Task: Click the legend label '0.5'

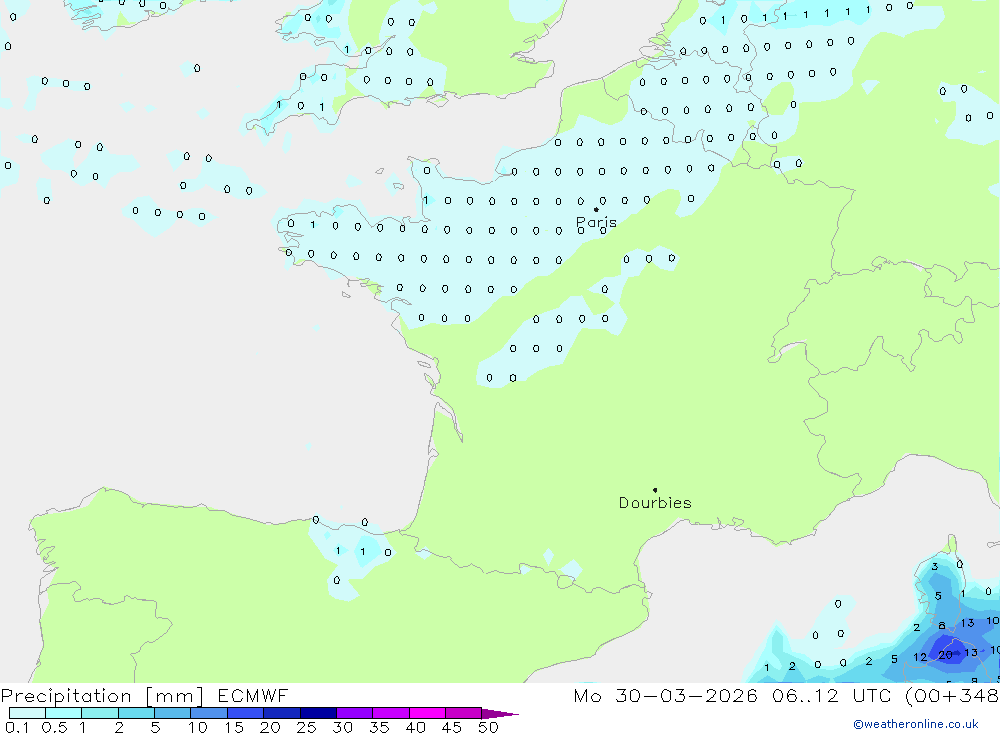Action: (54, 727)
